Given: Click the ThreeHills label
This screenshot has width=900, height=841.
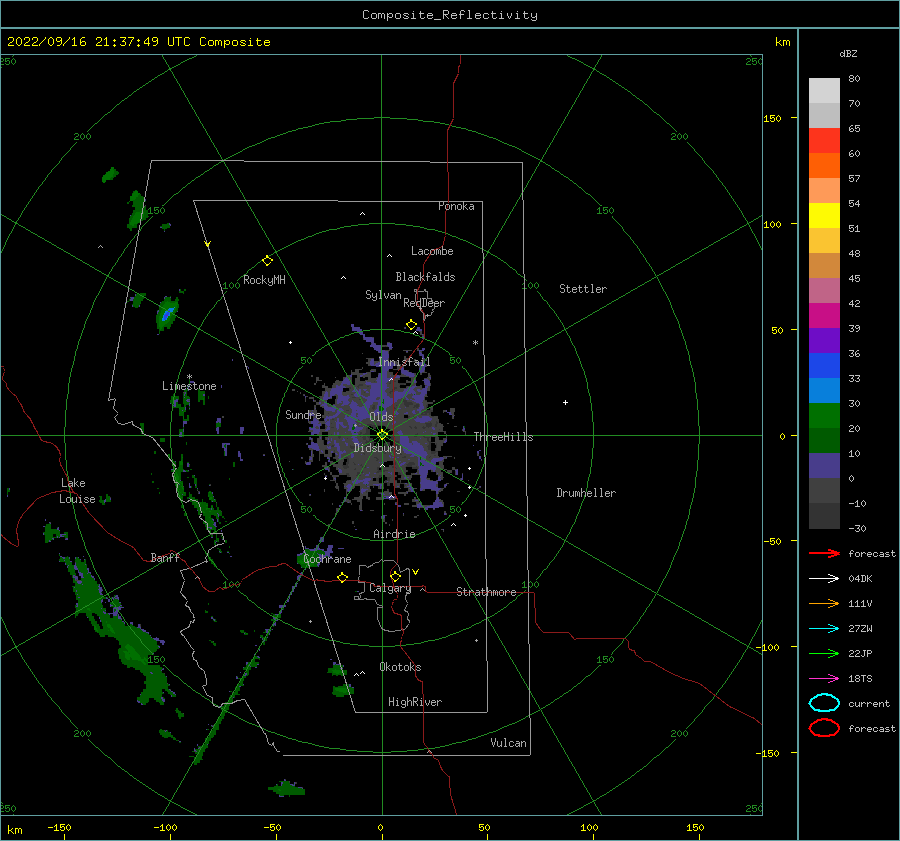Looking at the screenshot, I should pos(503,437).
